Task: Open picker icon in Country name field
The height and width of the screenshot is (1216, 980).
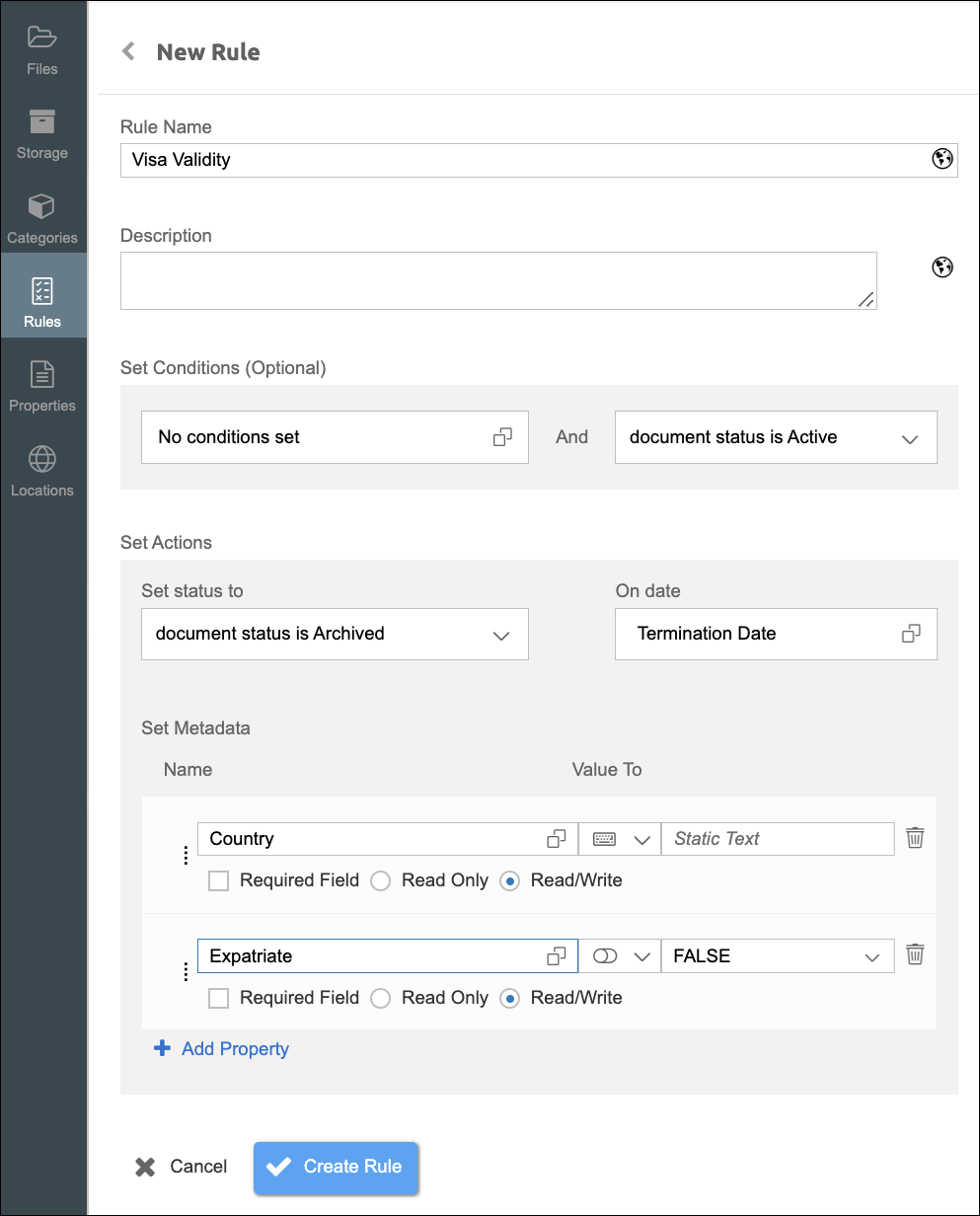Action: point(557,839)
